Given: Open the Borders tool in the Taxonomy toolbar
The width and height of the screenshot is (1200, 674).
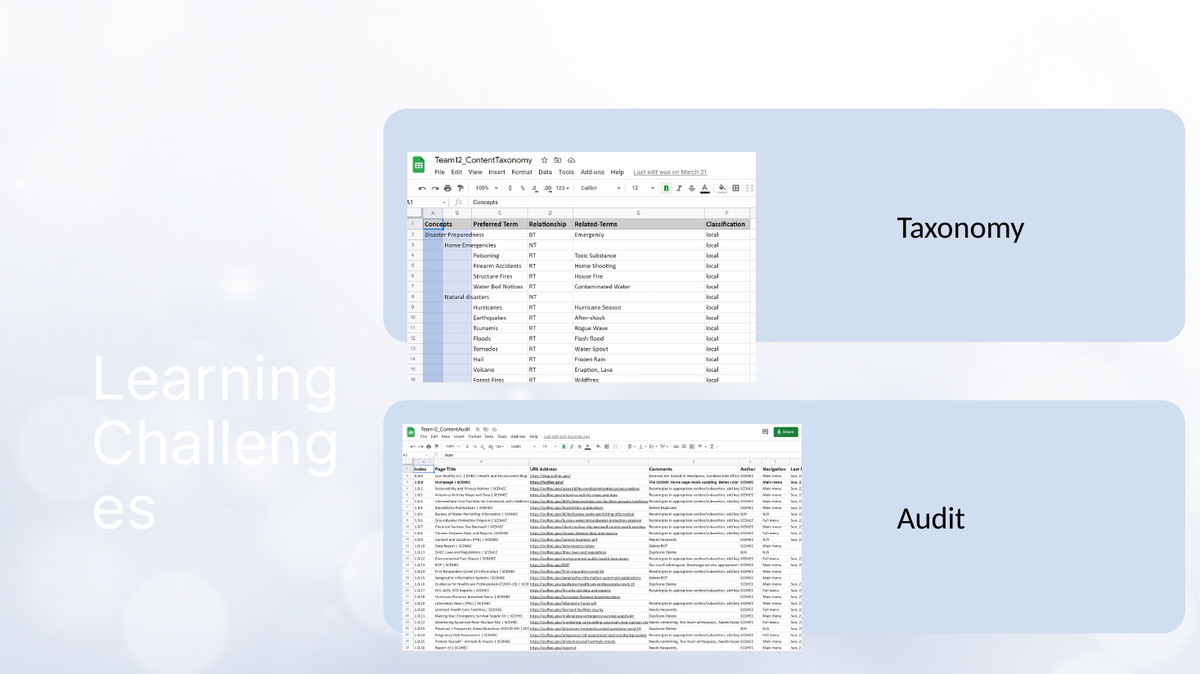Looking at the screenshot, I should point(736,188).
